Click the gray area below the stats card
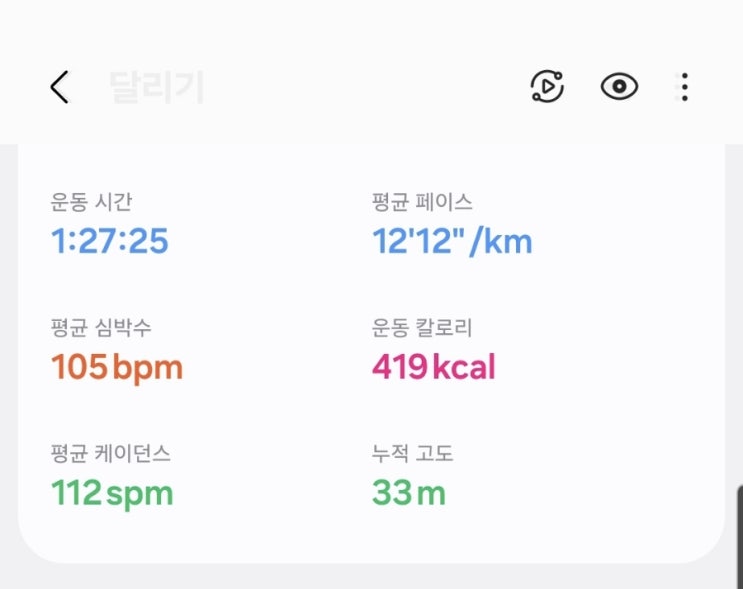 tap(371, 576)
